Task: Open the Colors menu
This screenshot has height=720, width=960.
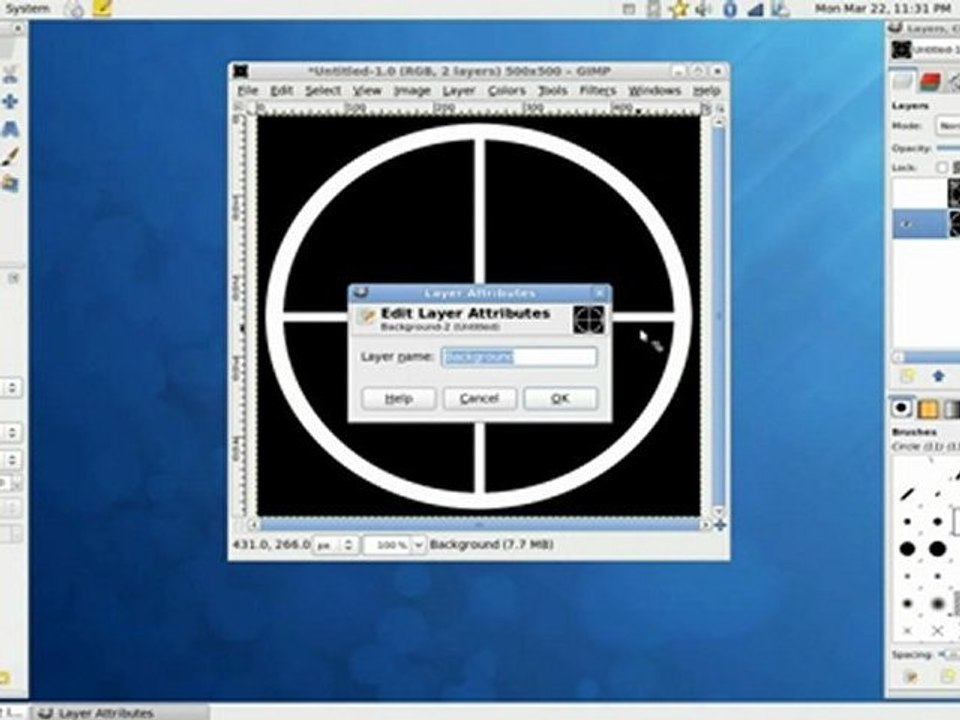Action: 506,90
